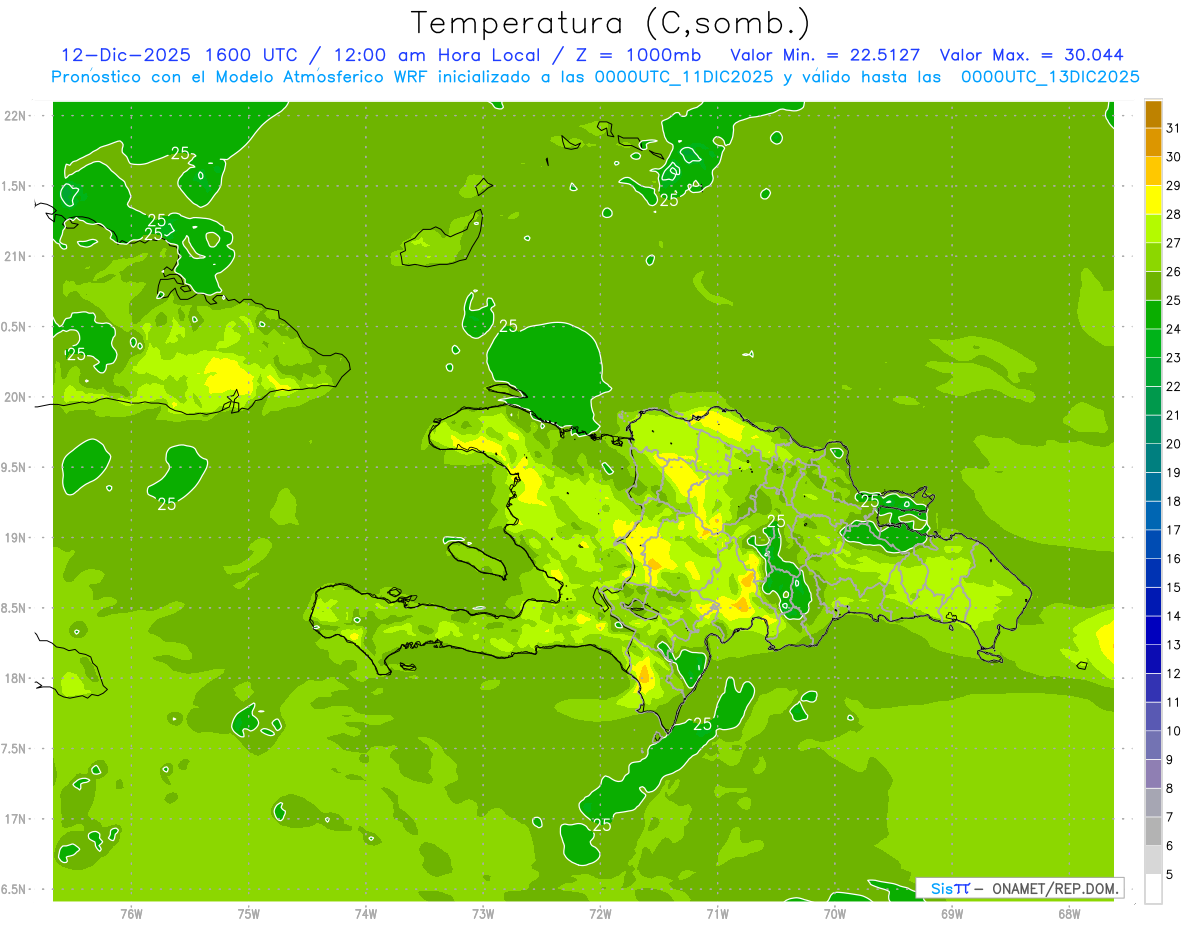Click the "21N" latitude label
The width and height of the screenshot is (1200, 927).
(x=16, y=256)
